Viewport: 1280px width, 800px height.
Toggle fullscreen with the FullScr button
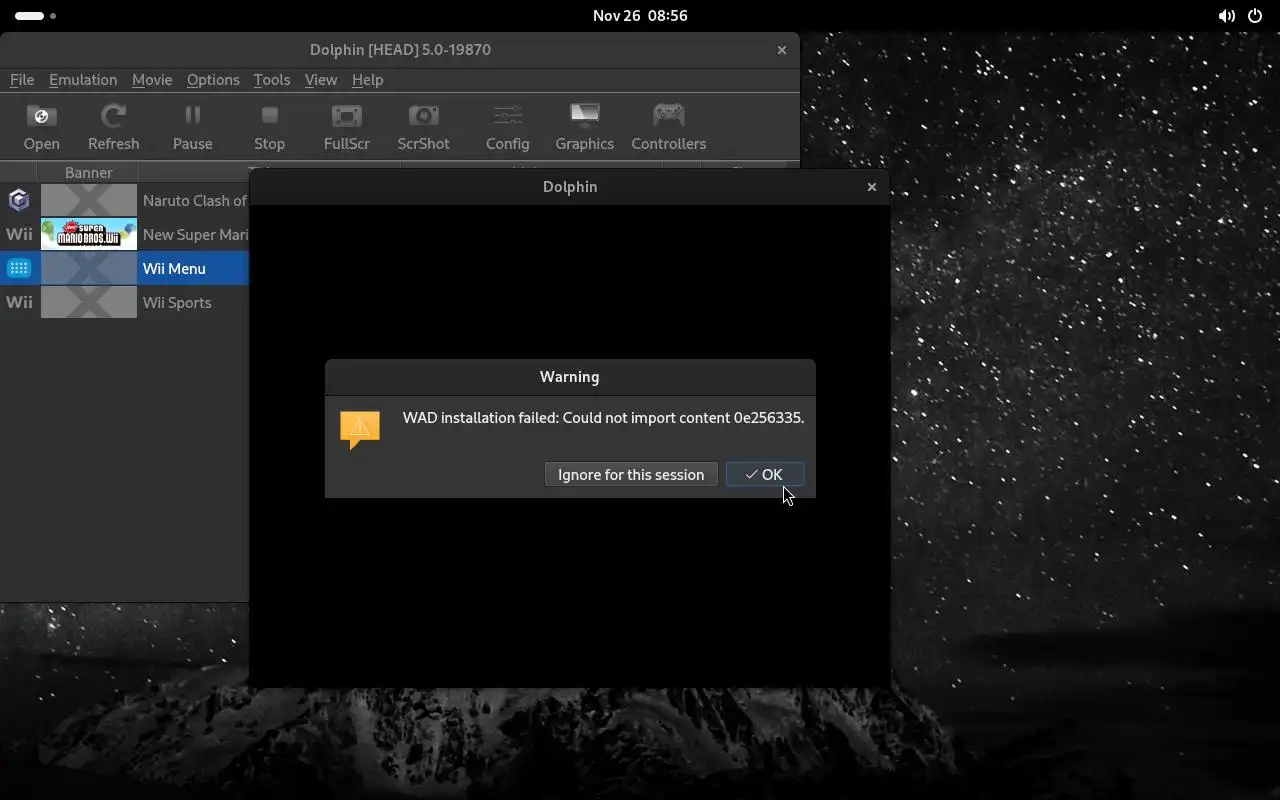347,127
